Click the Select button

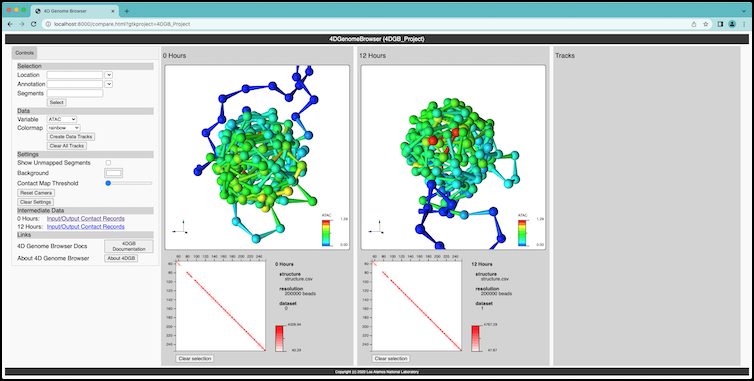(56, 102)
